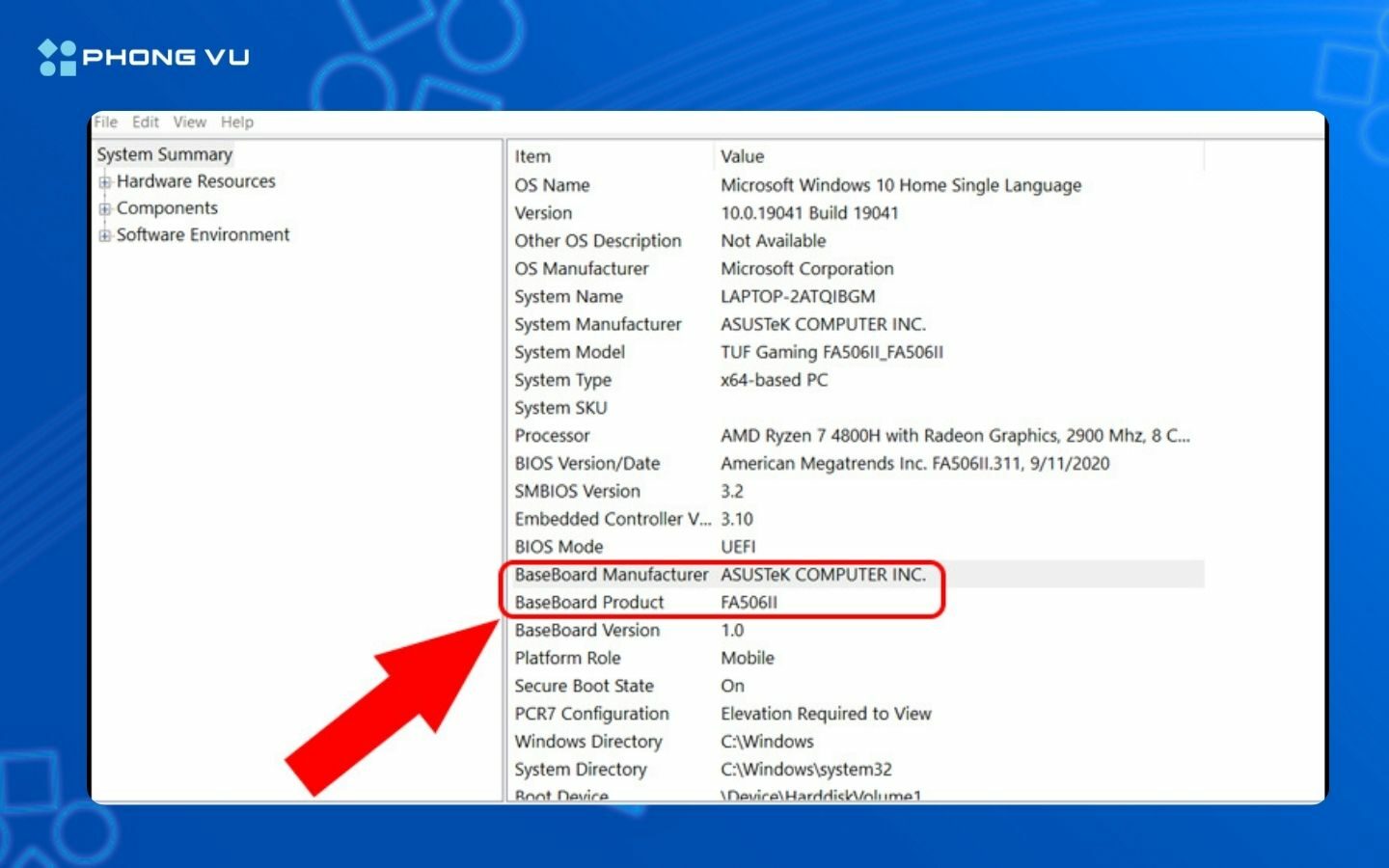
Task: Click the 'FA506II' baseboard product value
Action: pyautogui.click(x=749, y=603)
